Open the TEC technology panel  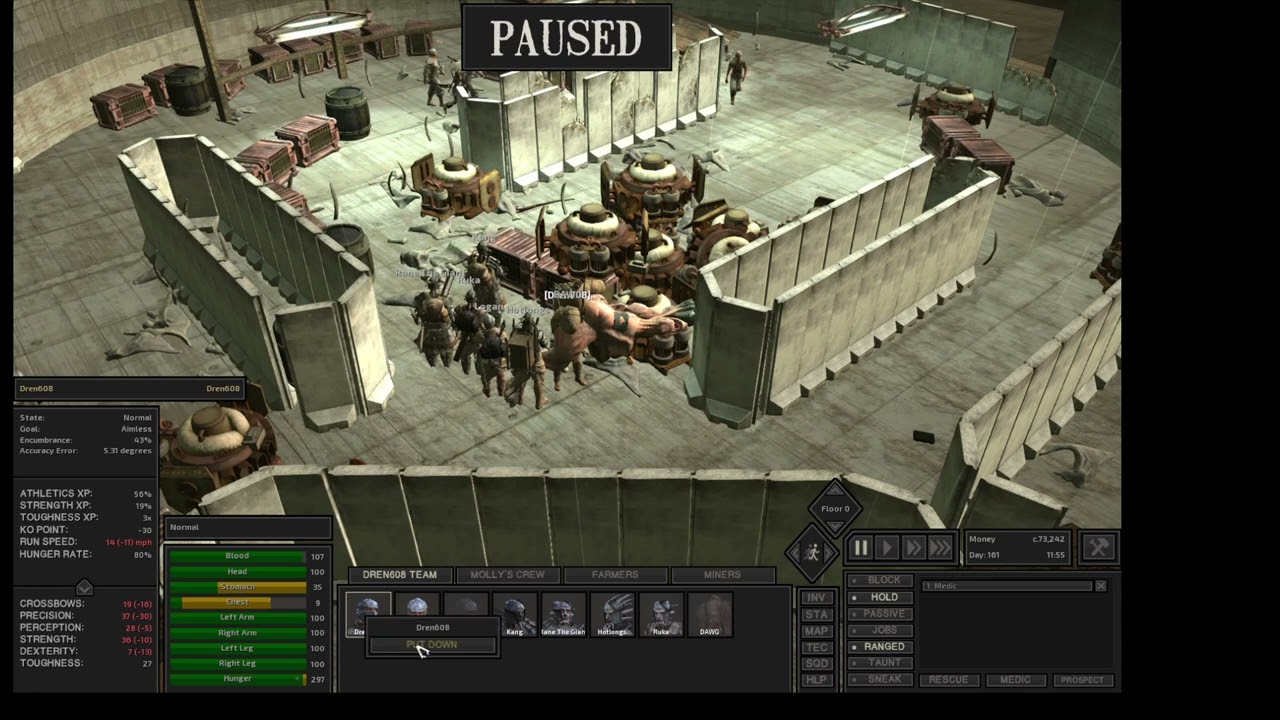[x=817, y=647]
